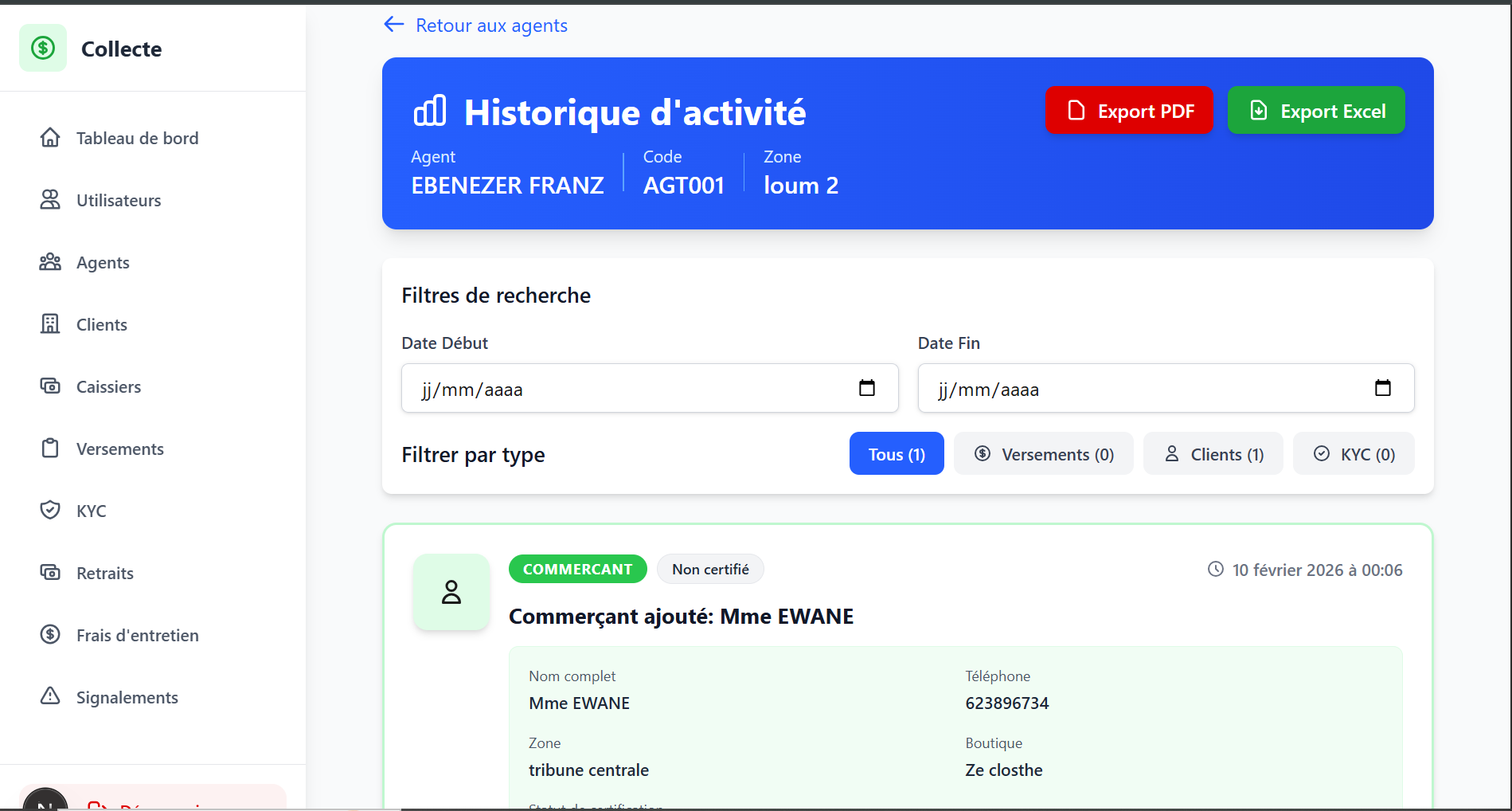Enable the Versements (0) filter
Screen dimensions: 1512x811
pyautogui.click(x=1043, y=453)
